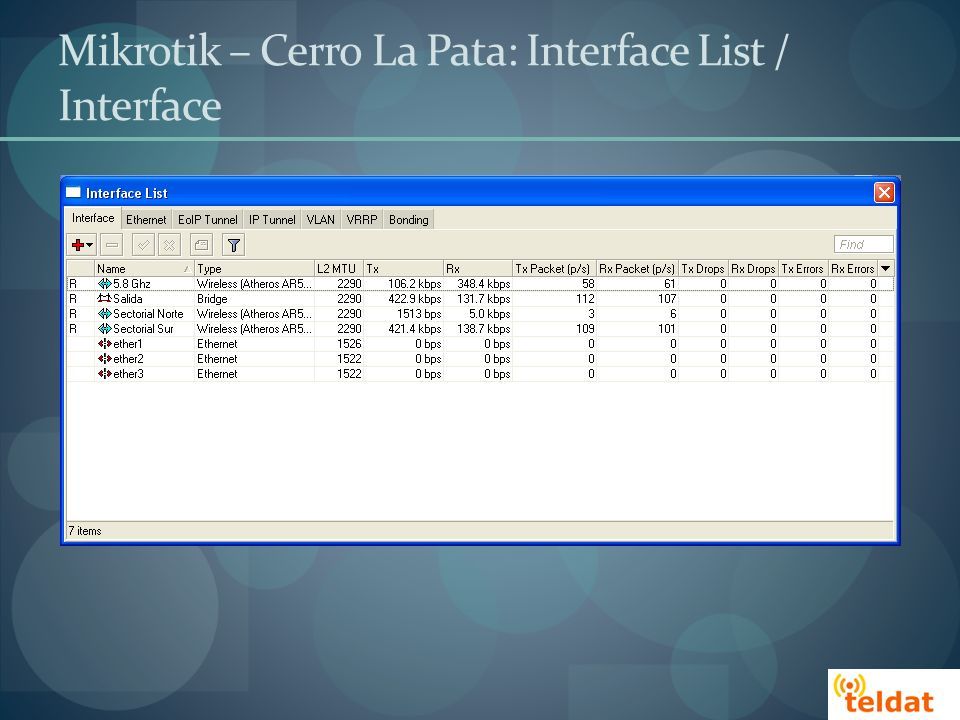Viewport: 960px width, 720px height.
Task: Sort by Rx Packet (p/s) column header
Action: click(x=637, y=268)
